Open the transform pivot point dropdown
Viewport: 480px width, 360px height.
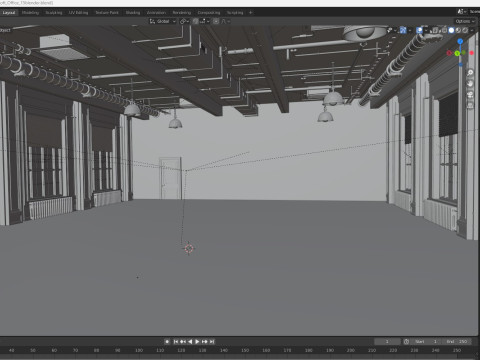click(184, 21)
